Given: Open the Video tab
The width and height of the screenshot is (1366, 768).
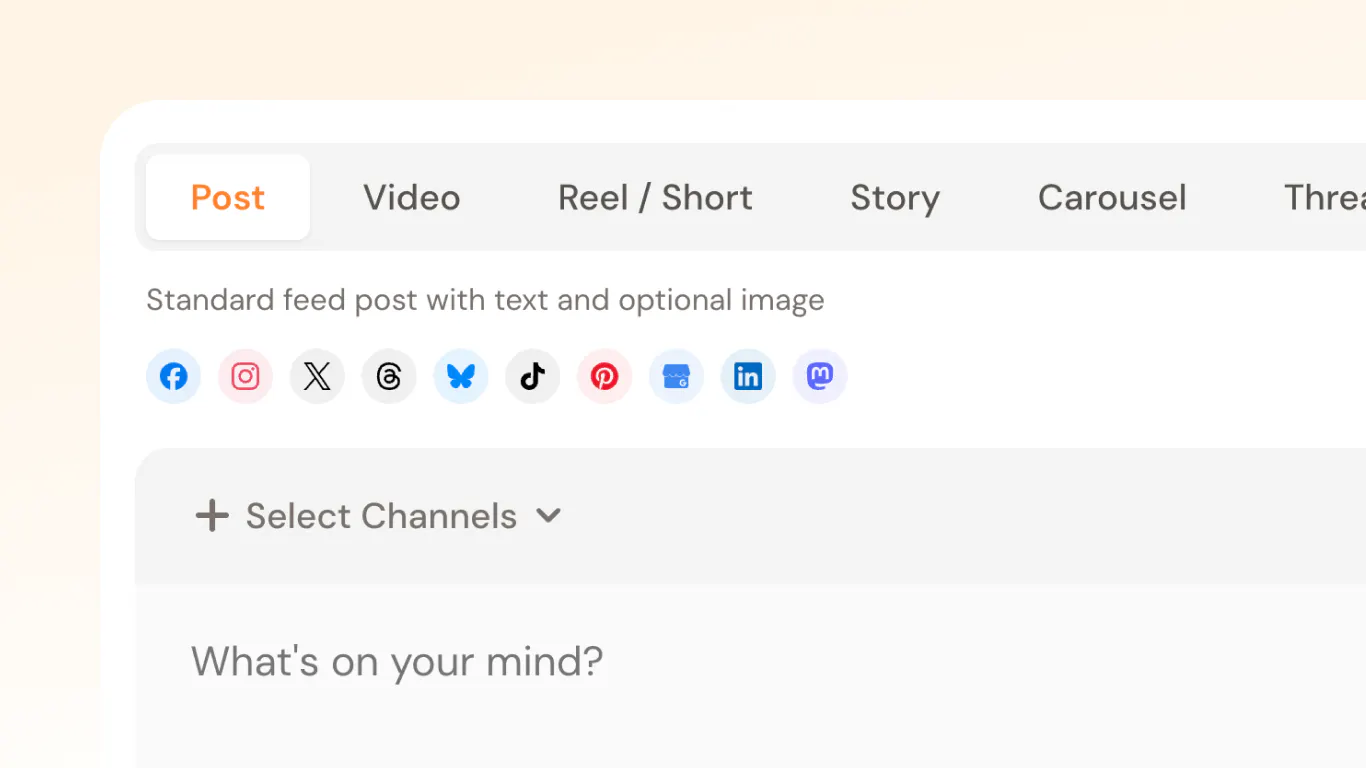Looking at the screenshot, I should tap(412, 197).
